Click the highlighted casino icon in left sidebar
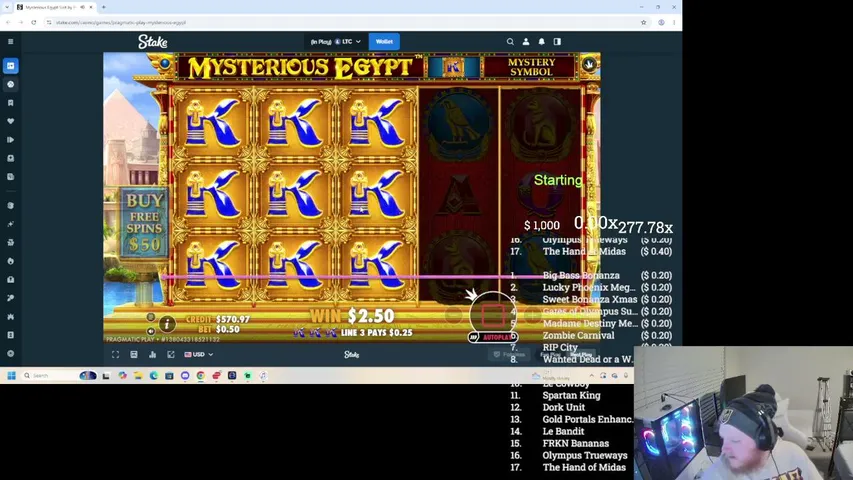This screenshot has height=480, width=853. (x=10, y=66)
